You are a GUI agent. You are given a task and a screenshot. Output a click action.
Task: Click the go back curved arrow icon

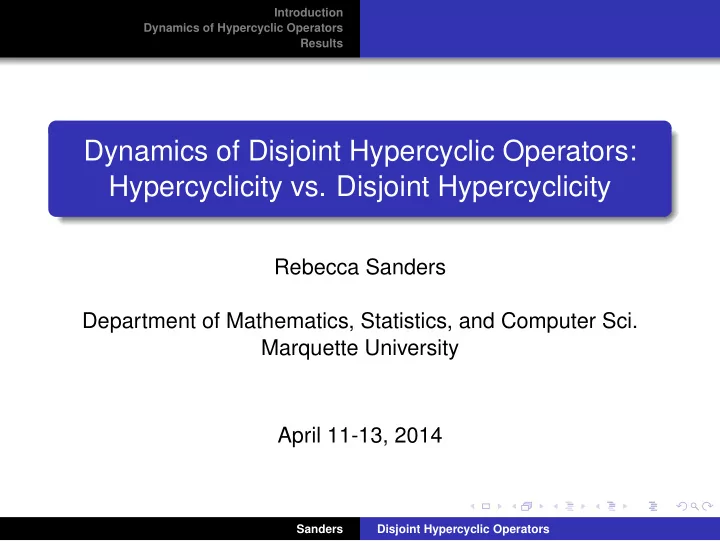pyautogui.click(x=682, y=506)
